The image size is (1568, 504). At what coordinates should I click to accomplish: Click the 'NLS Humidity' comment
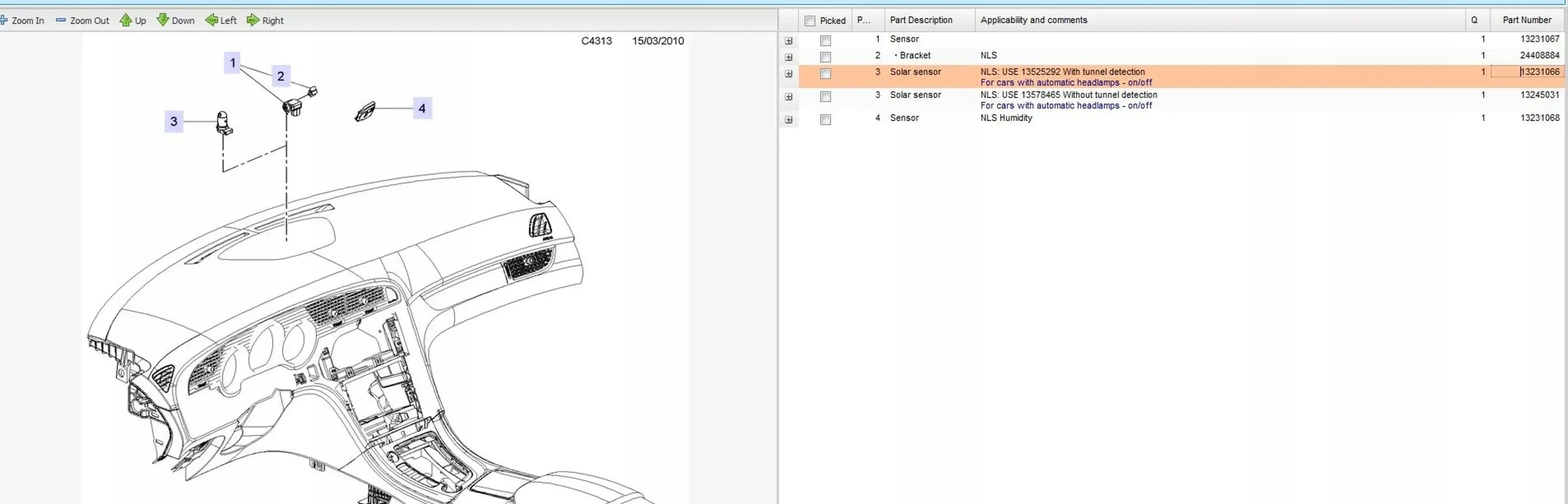coord(1006,118)
